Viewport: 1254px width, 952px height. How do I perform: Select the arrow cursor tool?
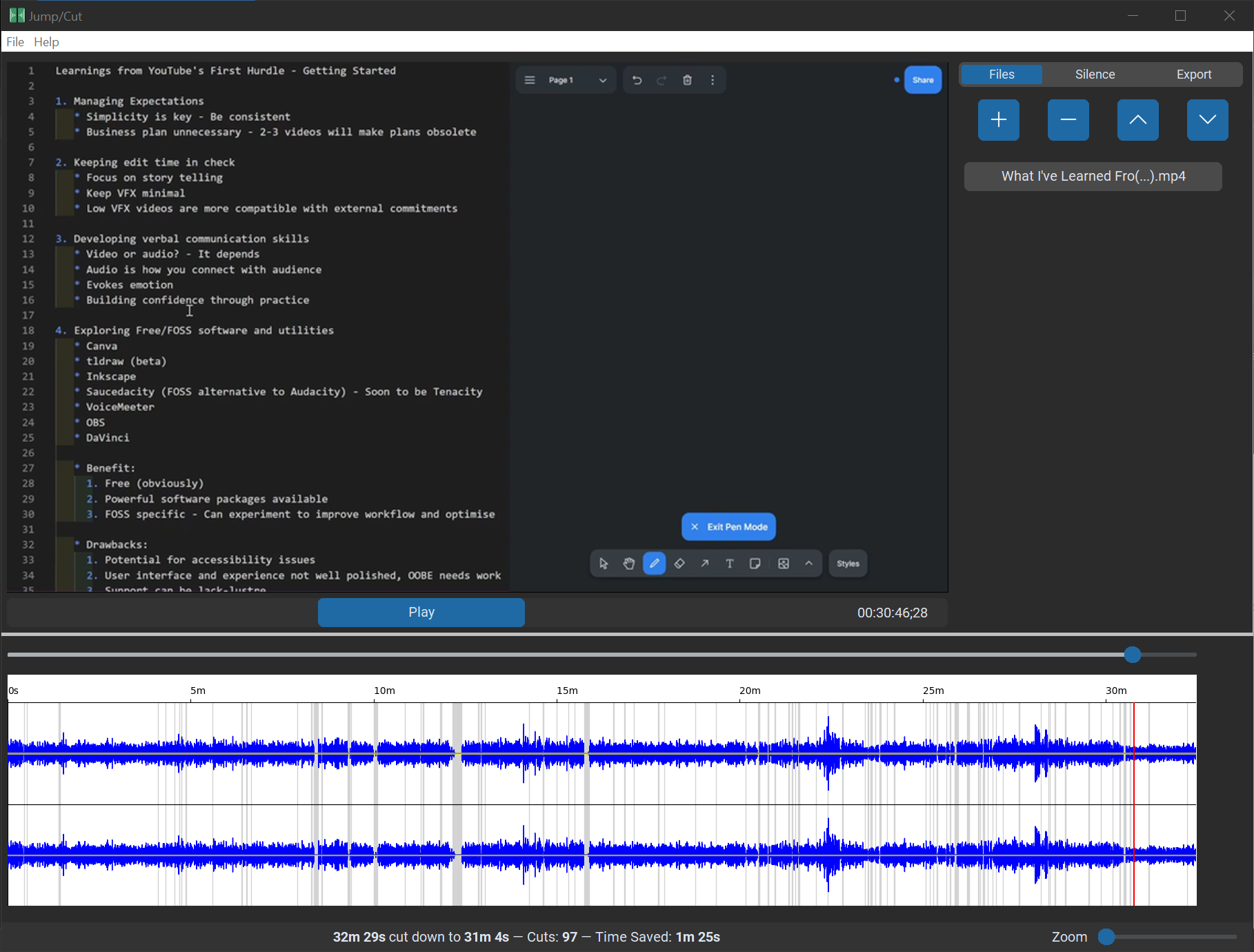point(604,564)
